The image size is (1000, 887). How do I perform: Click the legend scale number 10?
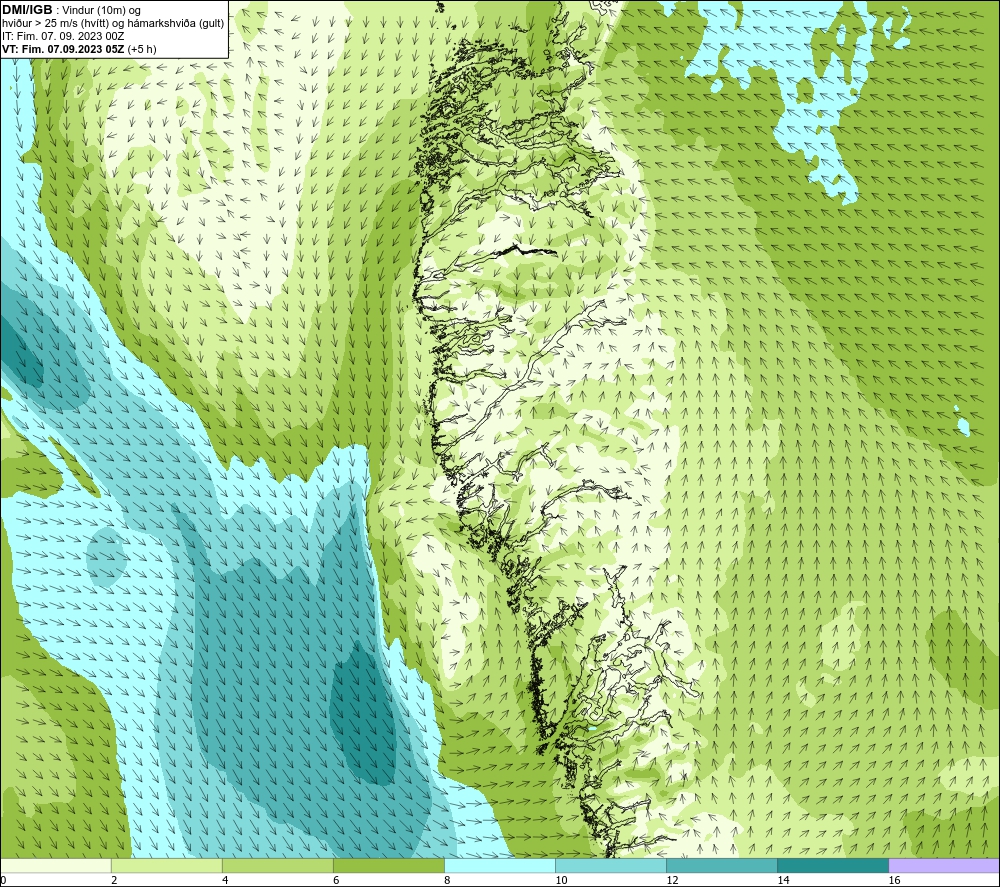click(x=561, y=880)
